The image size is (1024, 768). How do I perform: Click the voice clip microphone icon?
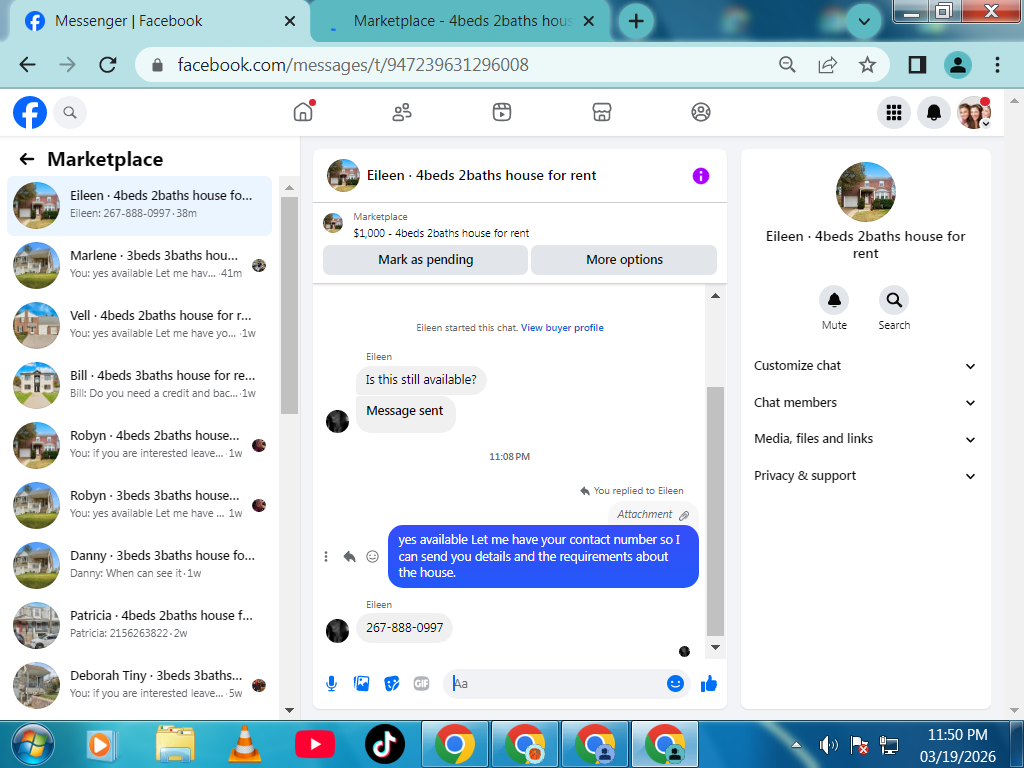click(332, 684)
